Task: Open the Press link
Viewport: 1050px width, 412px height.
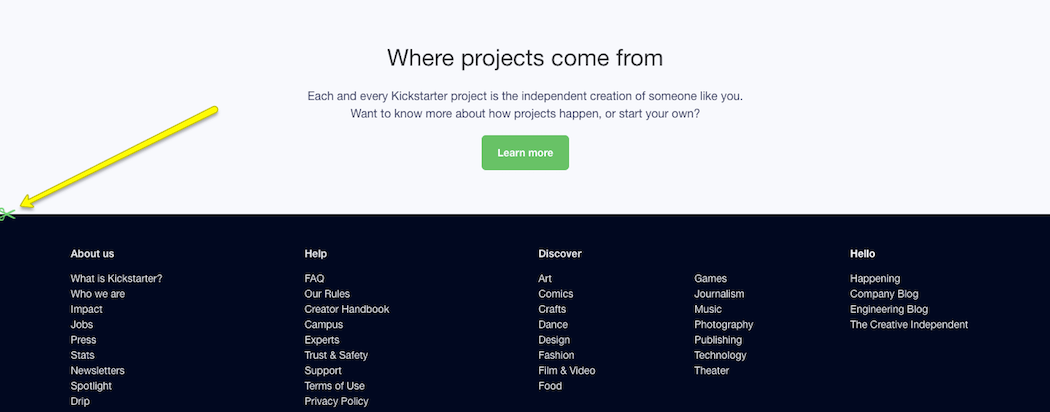Action: [x=83, y=340]
